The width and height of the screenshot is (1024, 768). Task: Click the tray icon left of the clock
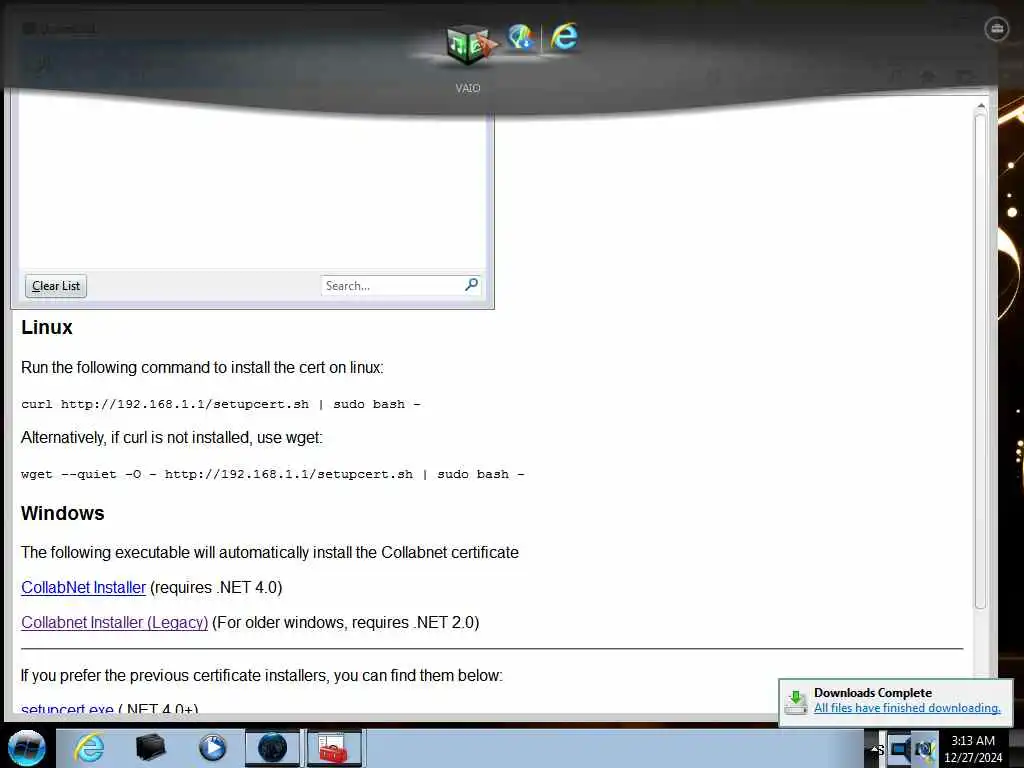coord(925,748)
